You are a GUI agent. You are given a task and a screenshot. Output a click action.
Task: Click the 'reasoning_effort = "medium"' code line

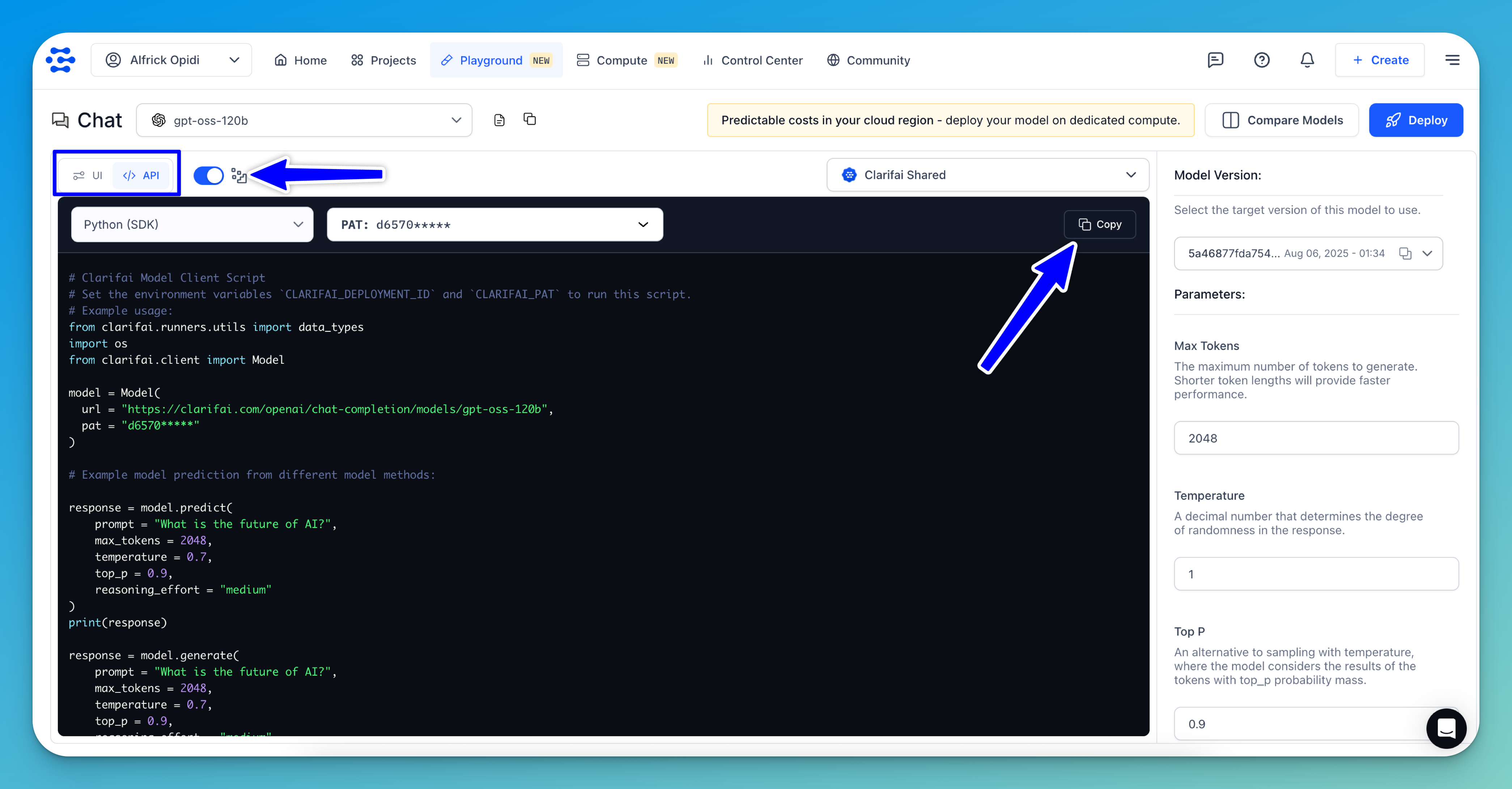click(x=183, y=589)
